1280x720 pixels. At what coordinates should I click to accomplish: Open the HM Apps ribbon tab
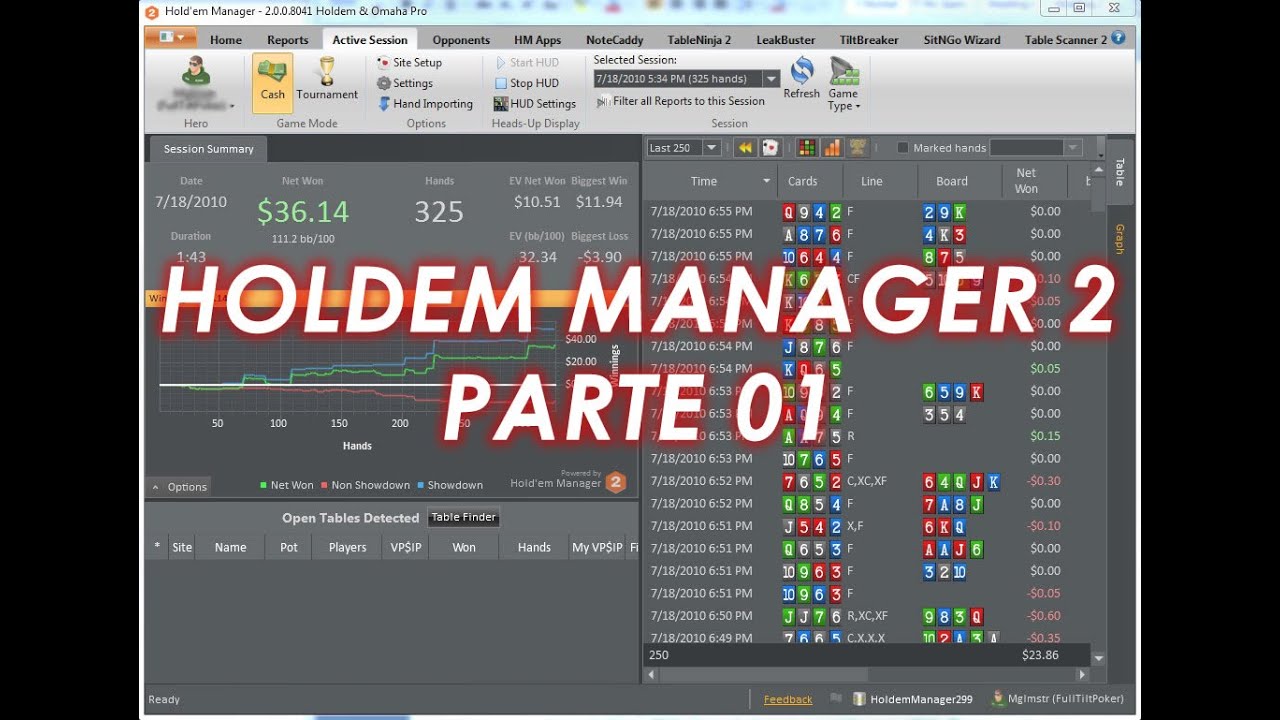pyautogui.click(x=537, y=40)
